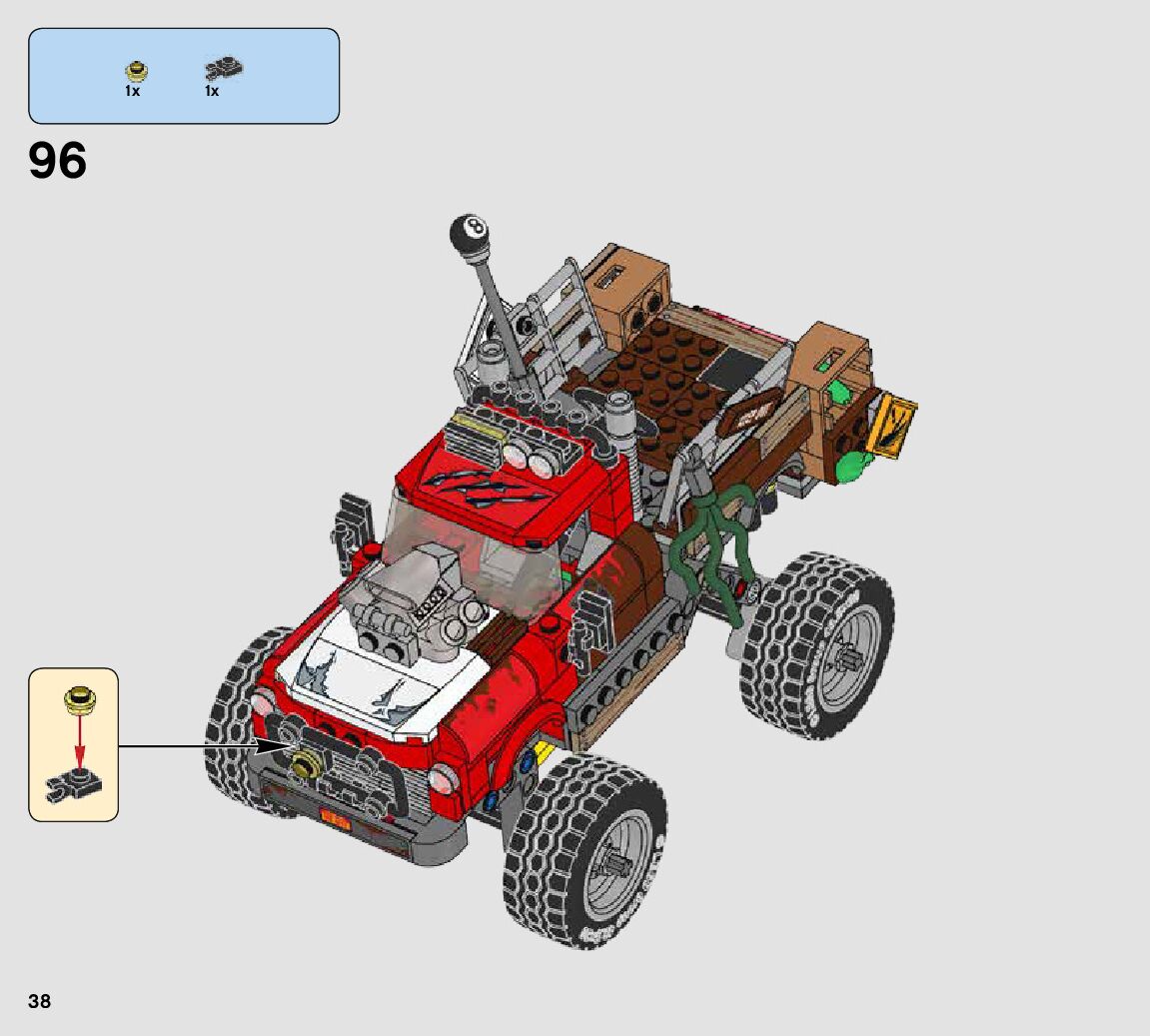Click the black clip plate in parts list
The width and height of the screenshot is (1150, 1036).
tap(224, 69)
